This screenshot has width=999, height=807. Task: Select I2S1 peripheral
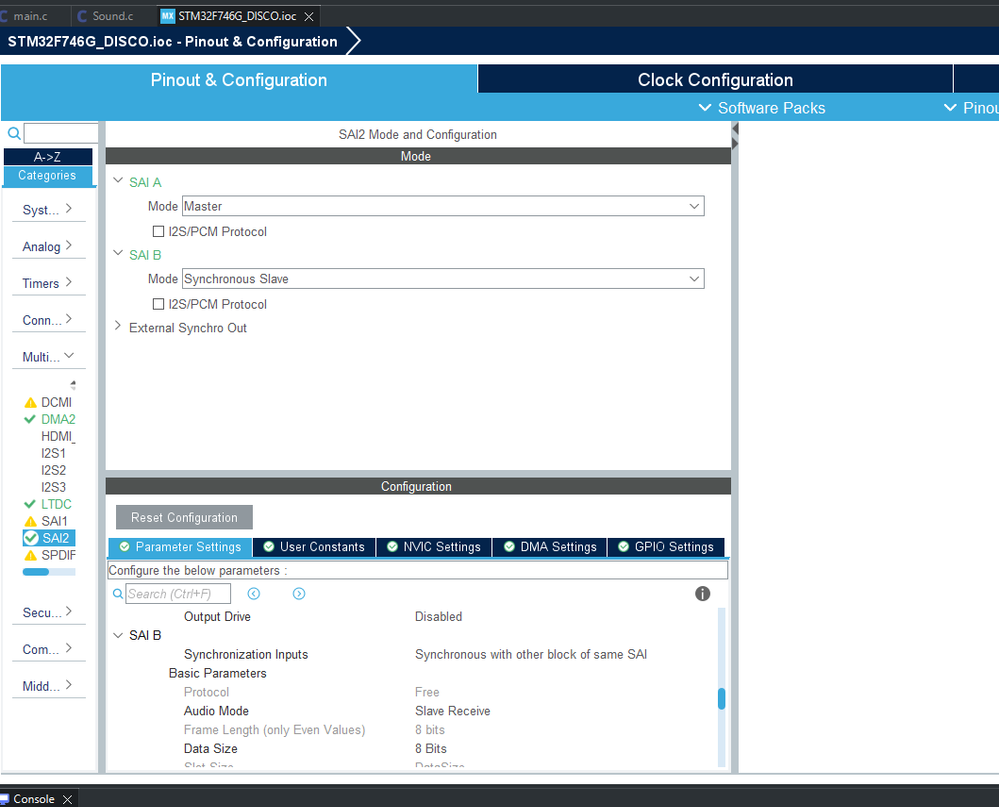pos(54,453)
